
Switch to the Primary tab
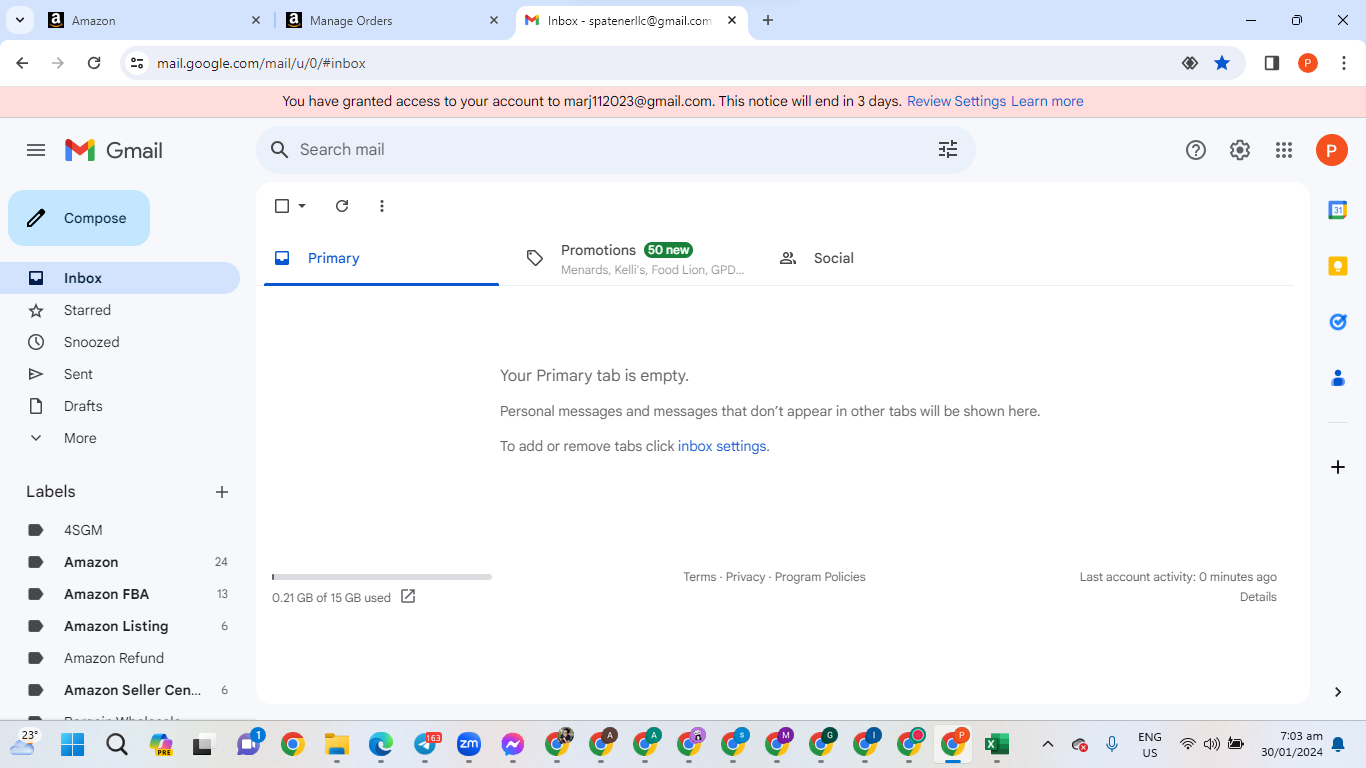tap(381, 258)
